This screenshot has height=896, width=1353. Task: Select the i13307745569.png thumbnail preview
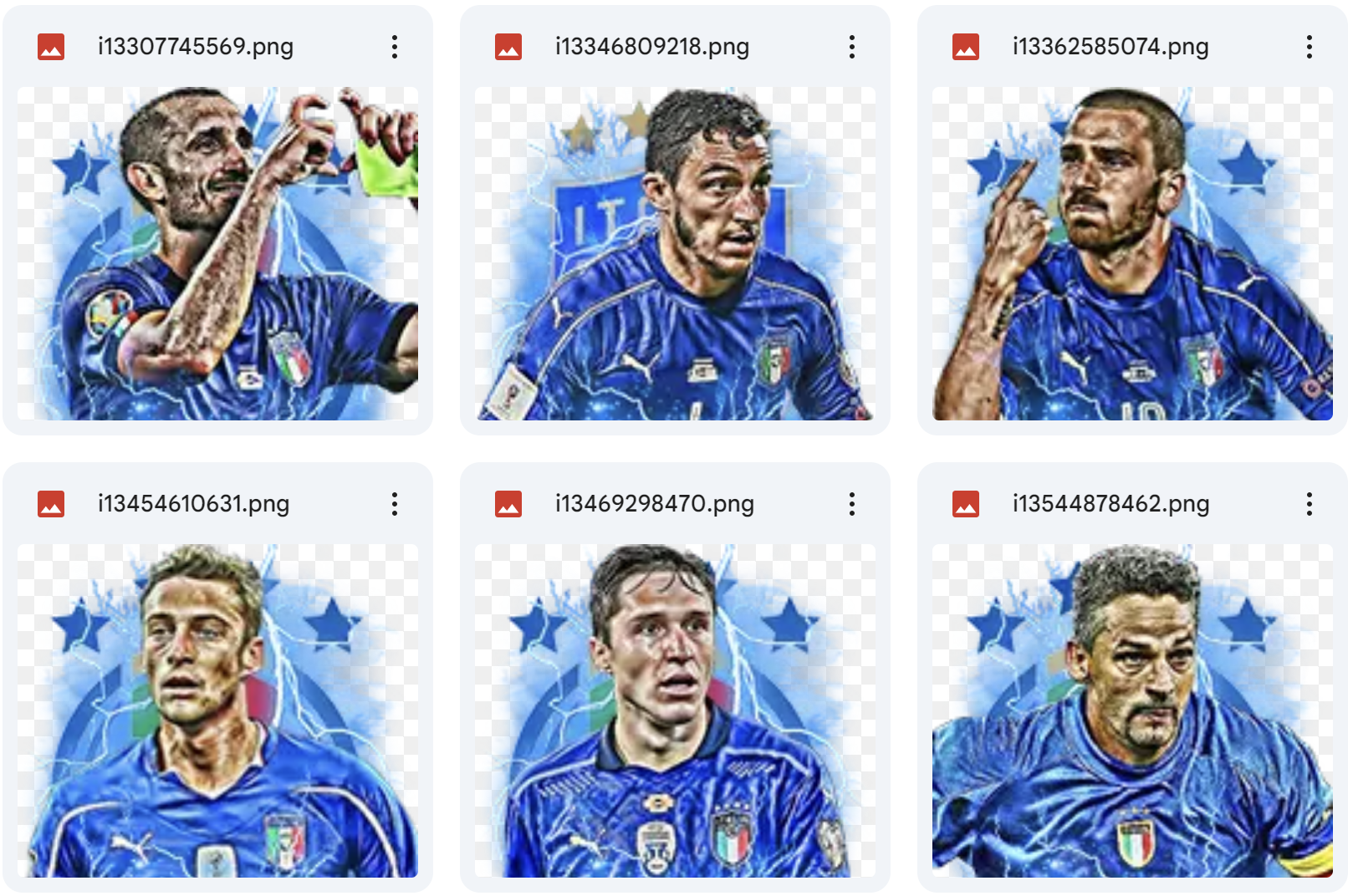click(x=217, y=253)
